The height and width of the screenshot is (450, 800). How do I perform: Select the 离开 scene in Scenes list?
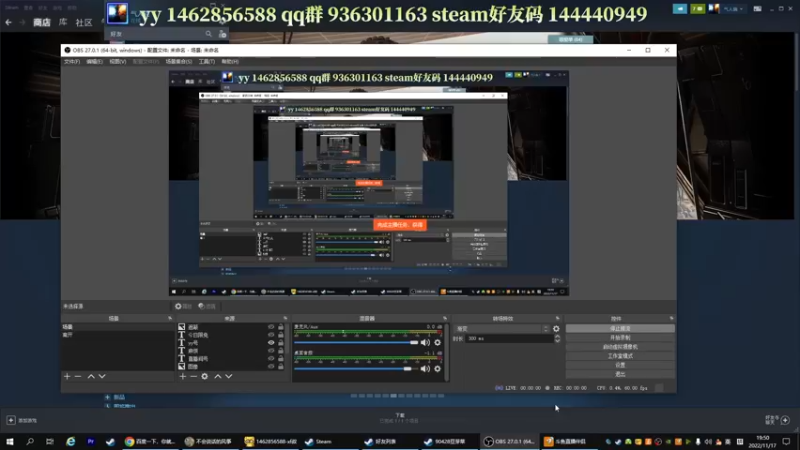pyautogui.click(x=117, y=335)
